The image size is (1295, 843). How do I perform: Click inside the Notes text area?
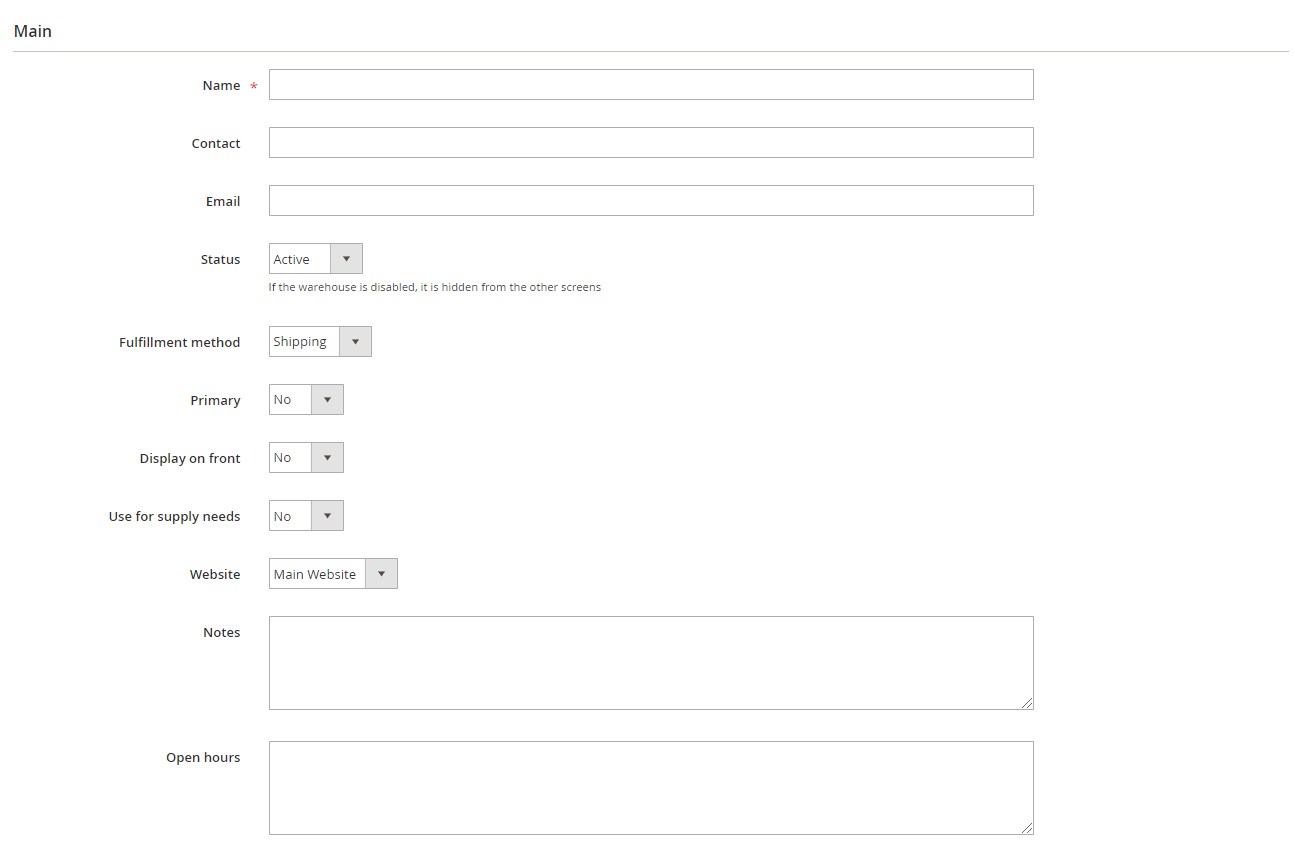(x=650, y=662)
